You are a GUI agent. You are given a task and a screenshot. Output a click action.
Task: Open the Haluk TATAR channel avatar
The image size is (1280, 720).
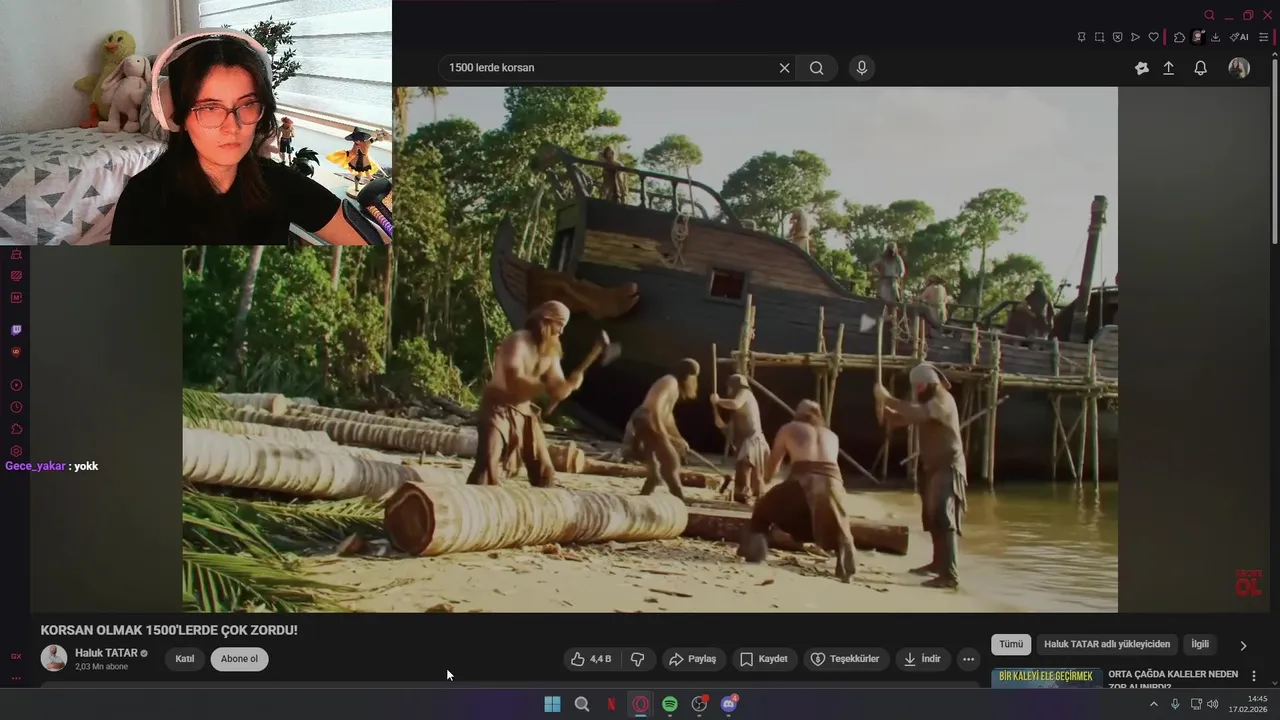(54, 658)
